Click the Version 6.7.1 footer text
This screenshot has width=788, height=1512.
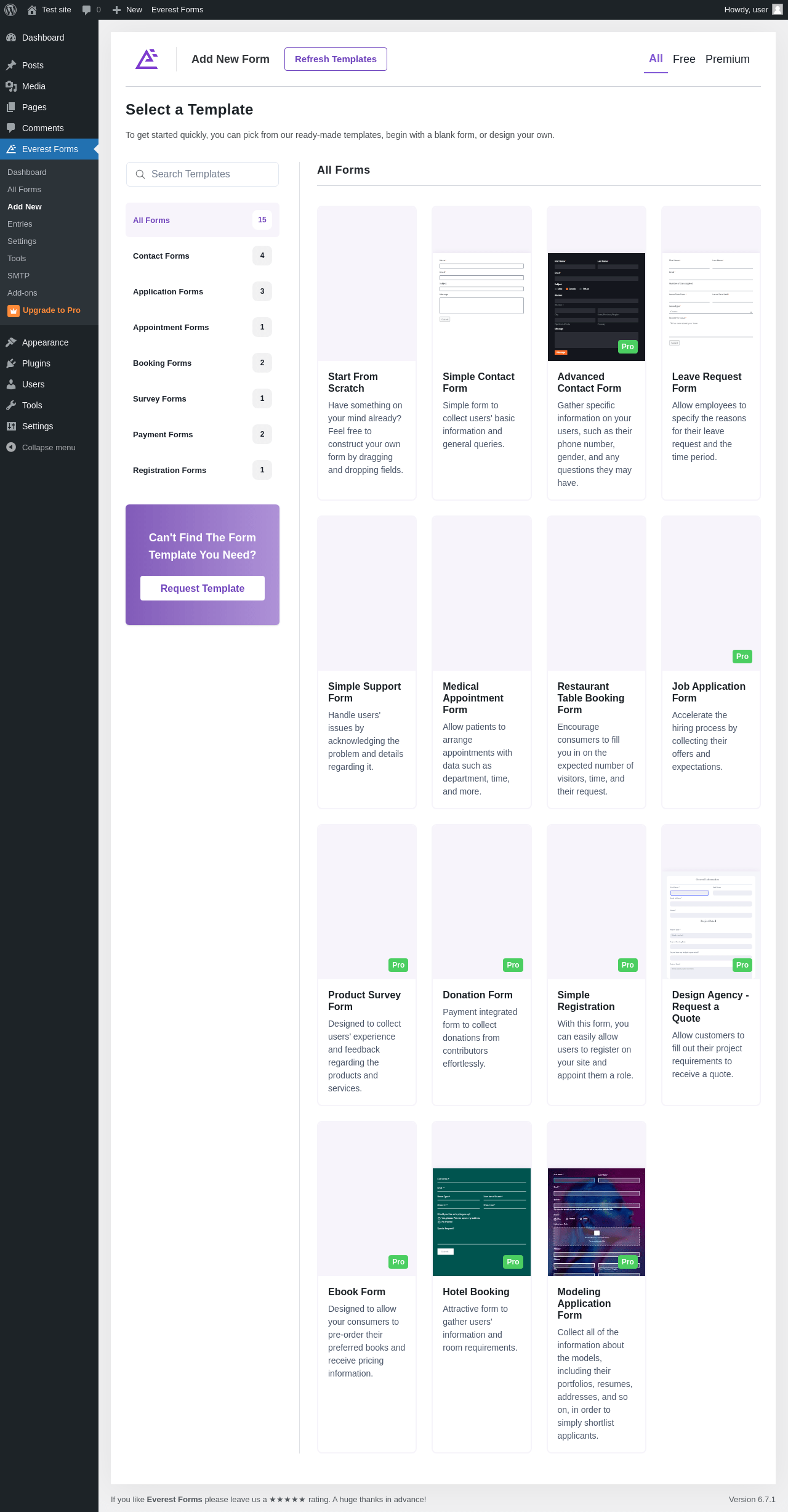pyautogui.click(x=752, y=1500)
